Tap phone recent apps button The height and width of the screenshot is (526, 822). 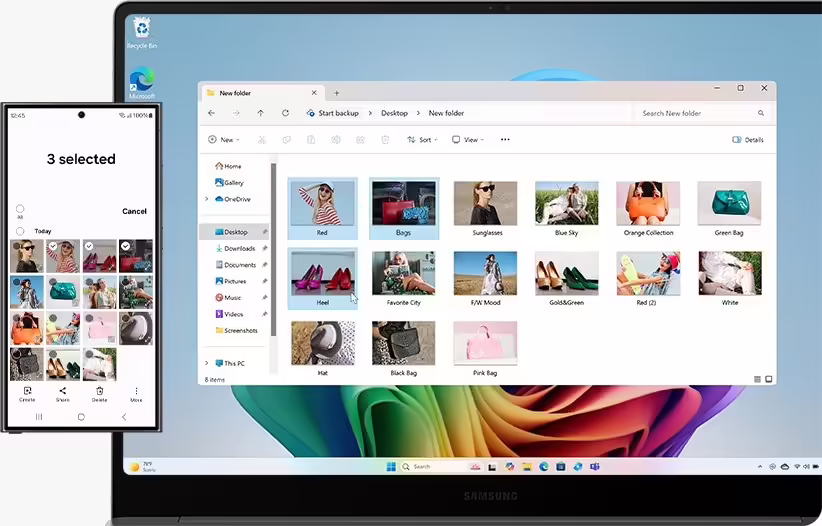pos(39,417)
